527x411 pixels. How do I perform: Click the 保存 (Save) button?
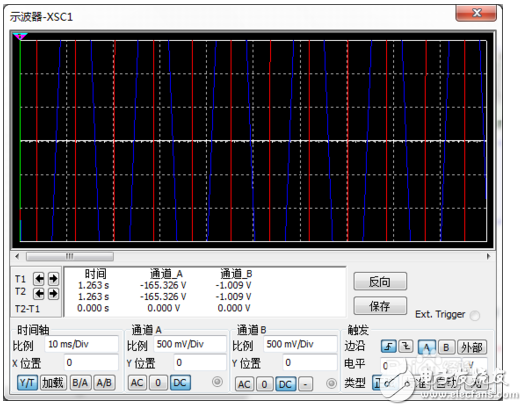tap(380, 306)
